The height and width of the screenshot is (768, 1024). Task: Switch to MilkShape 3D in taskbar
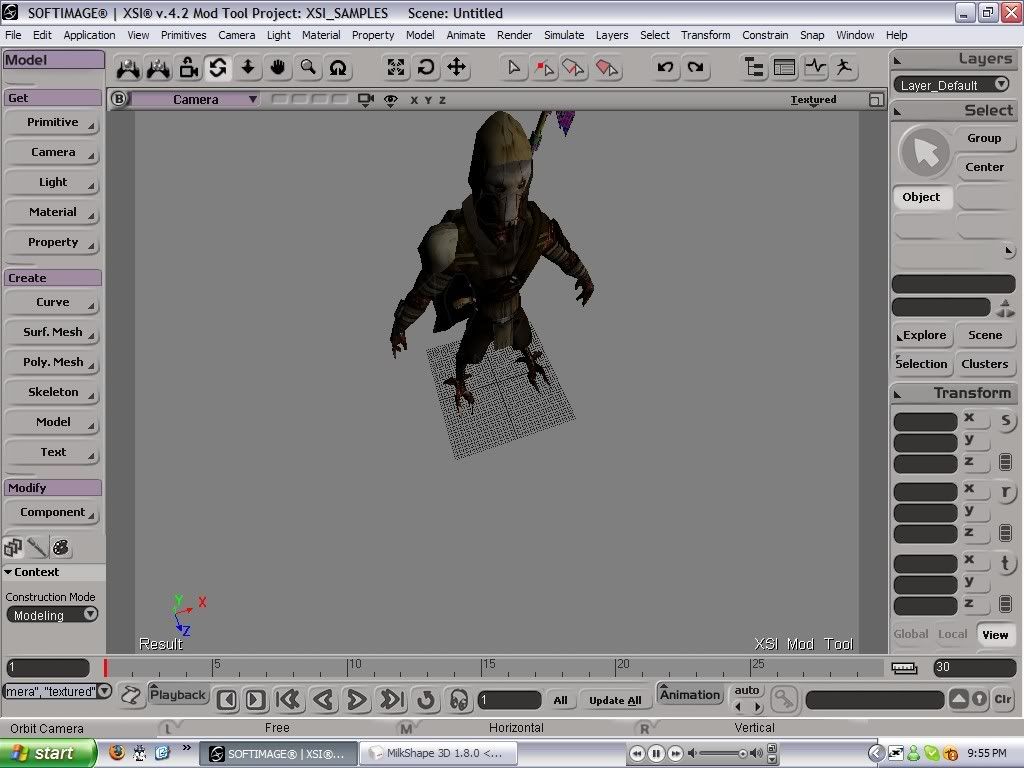coord(439,753)
